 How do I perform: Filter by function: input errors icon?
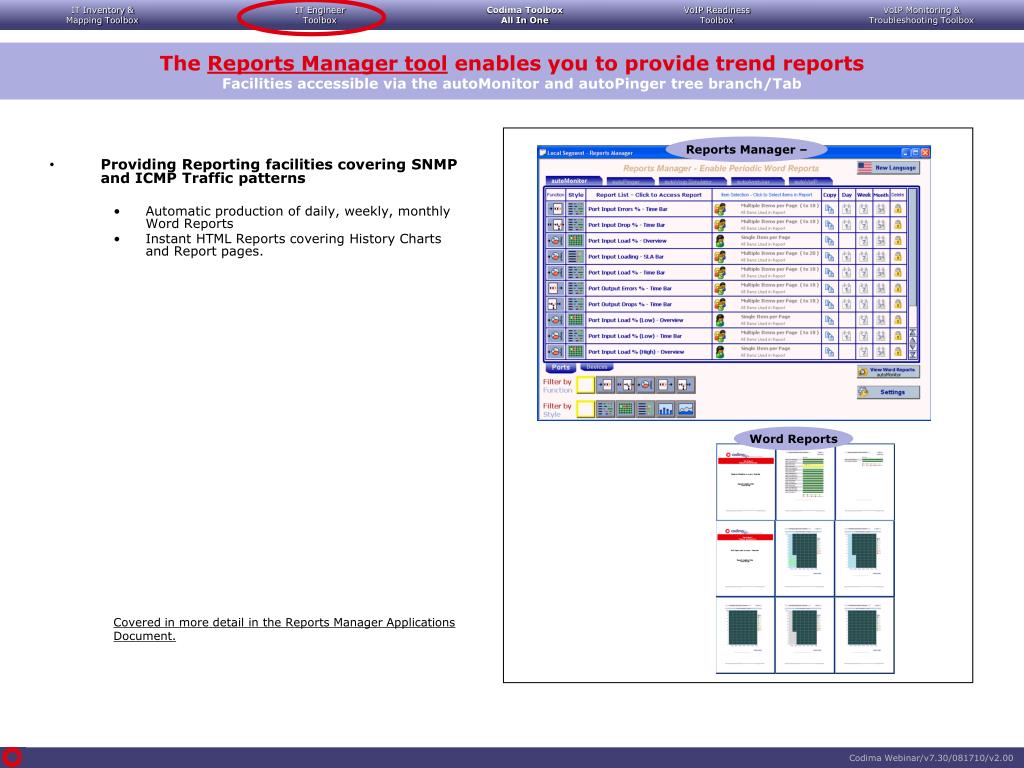point(605,385)
